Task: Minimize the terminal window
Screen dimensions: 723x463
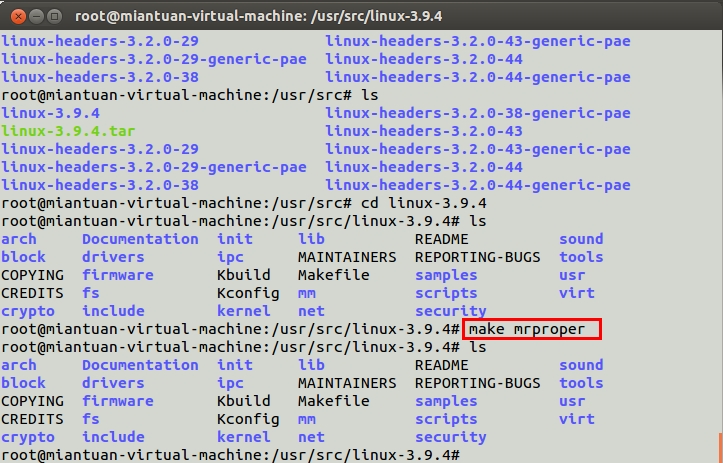Action: pyautogui.click(x=36, y=17)
